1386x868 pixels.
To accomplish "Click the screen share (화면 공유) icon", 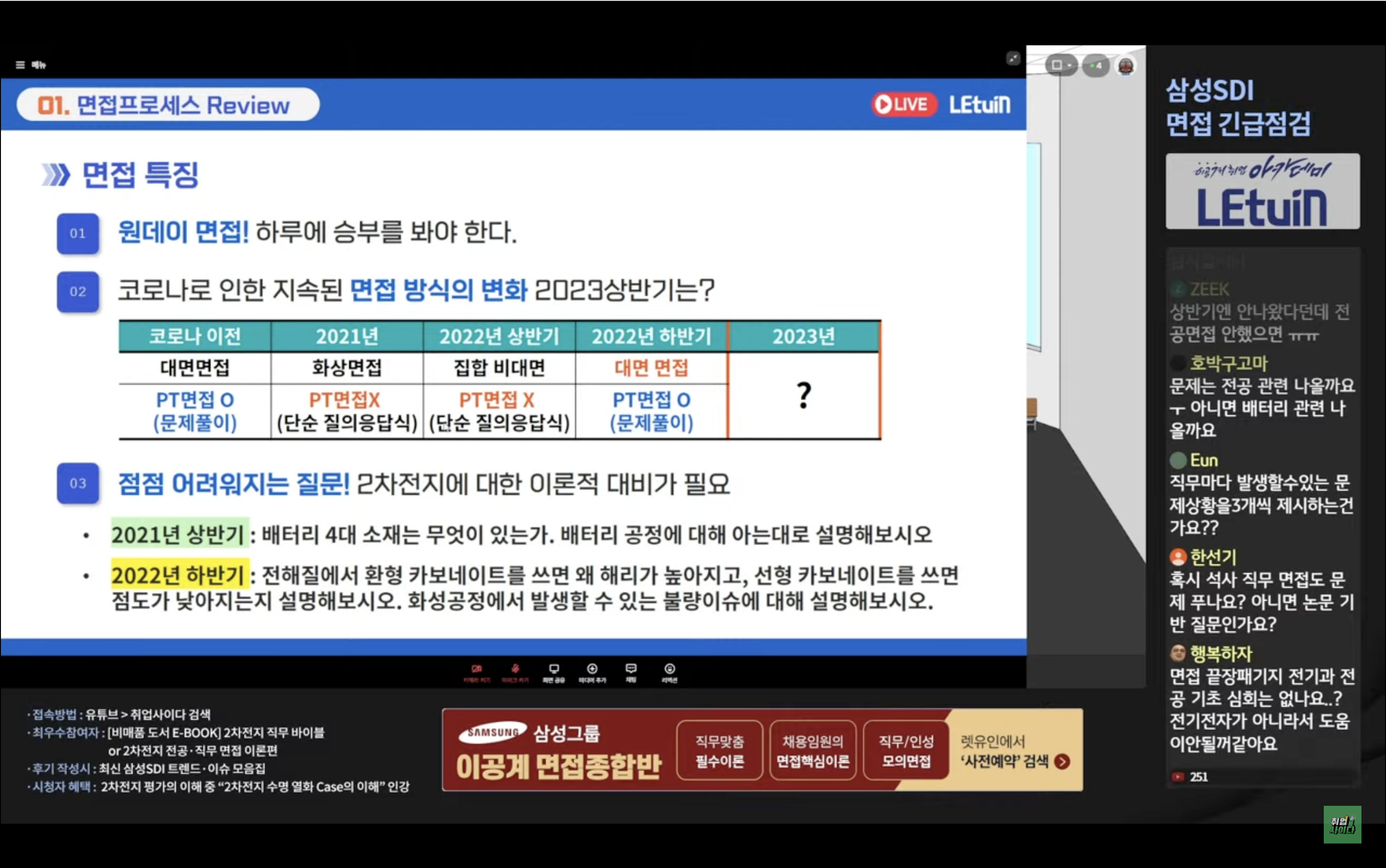I will coord(553,671).
